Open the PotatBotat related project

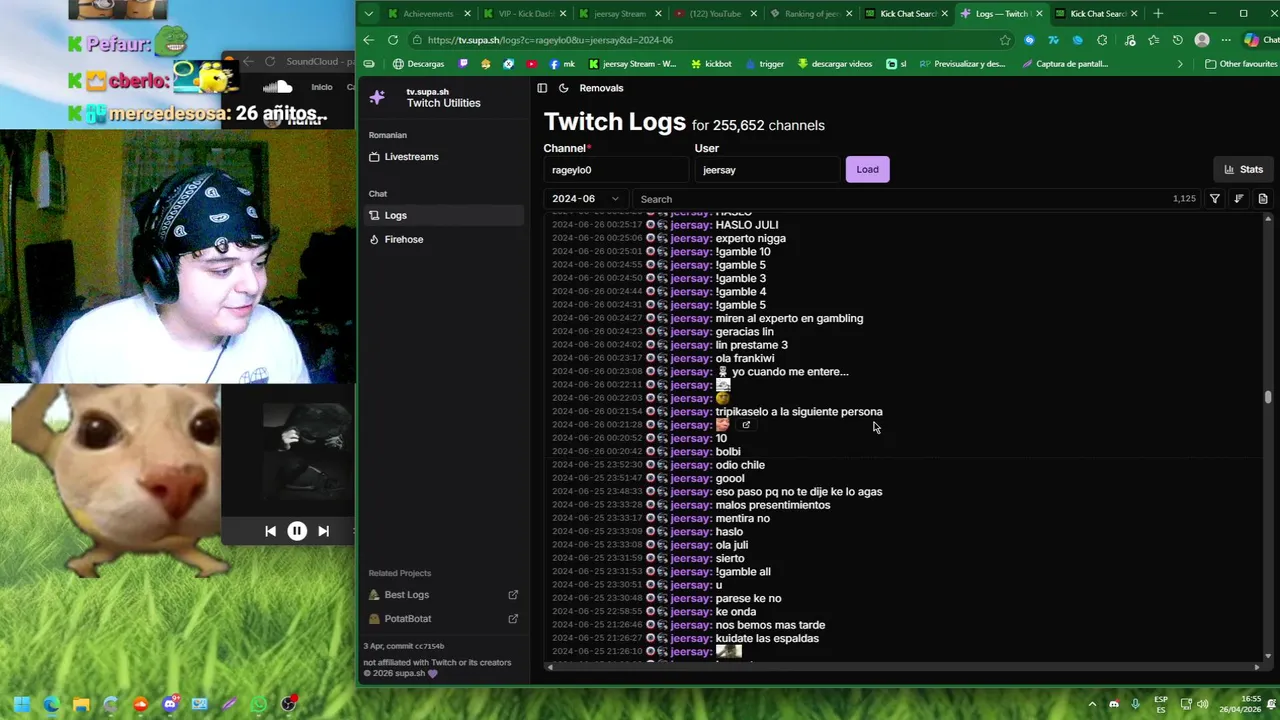click(x=408, y=619)
